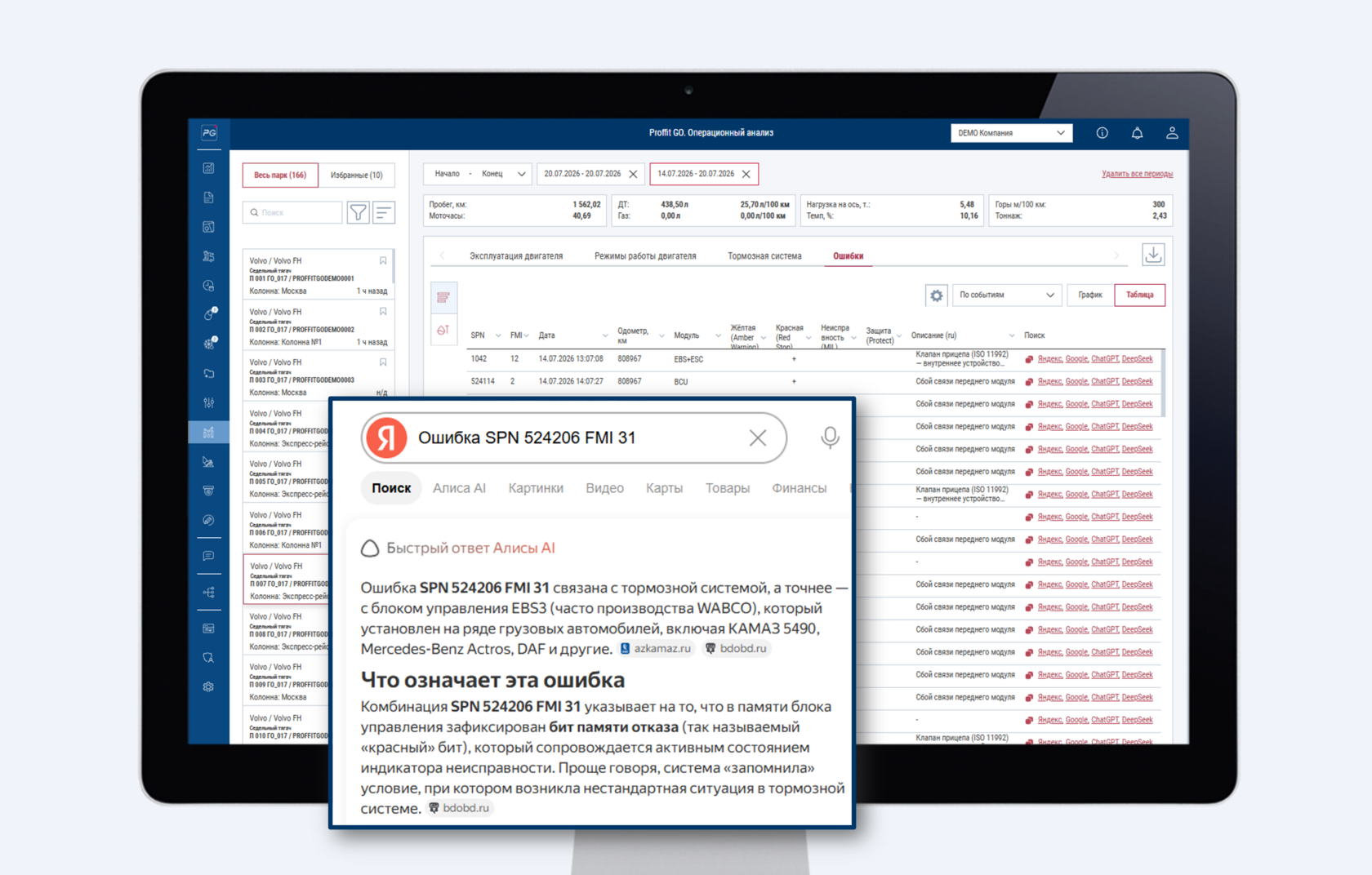Open notifications bell in the header
This screenshot has width=1372, height=875.
[1137, 133]
